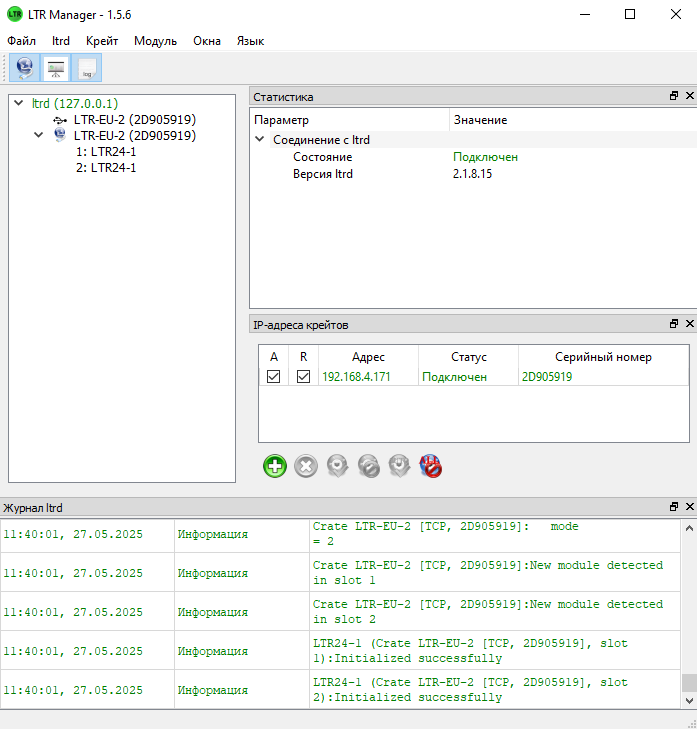
Task: Float the IP-адреса крейтов panel
Action: (x=674, y=324)
